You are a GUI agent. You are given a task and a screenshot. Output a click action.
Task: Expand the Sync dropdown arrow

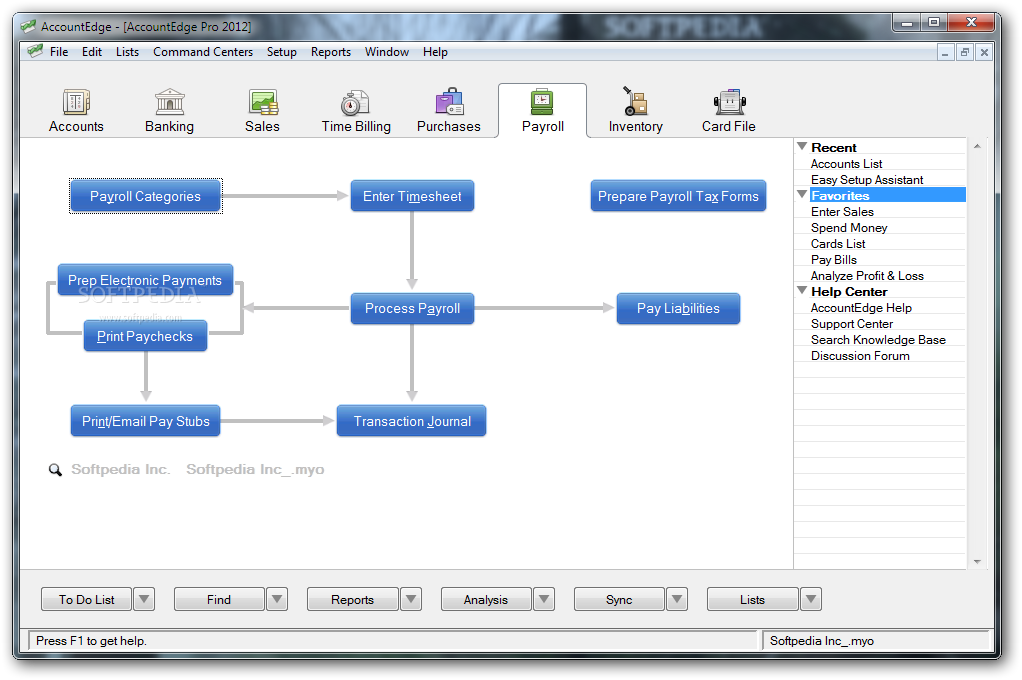point(677,599)
